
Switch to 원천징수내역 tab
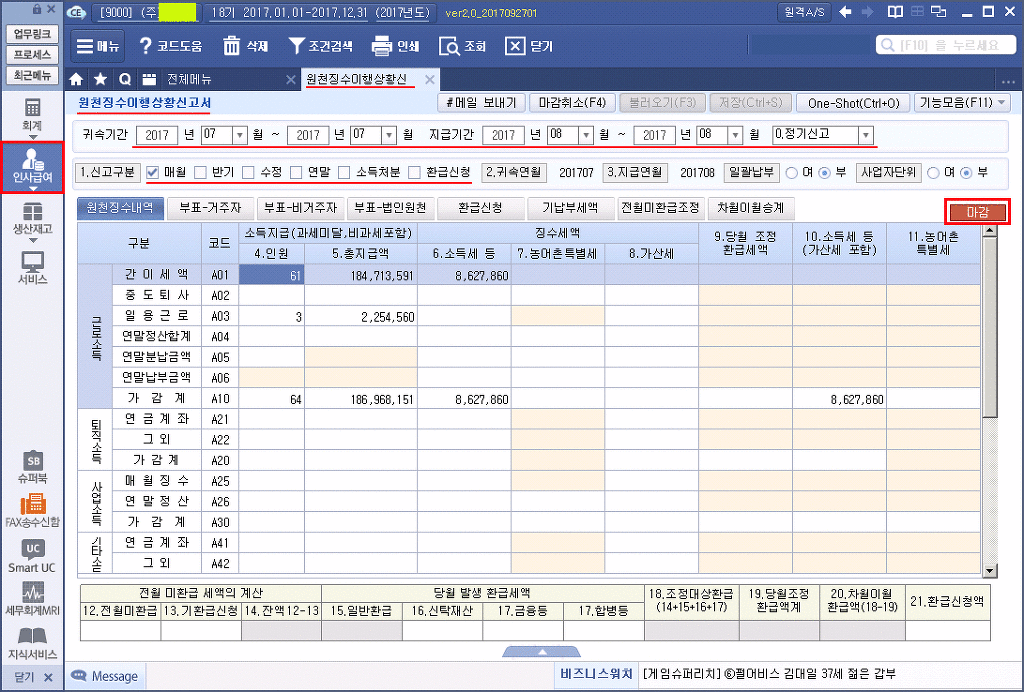click(x=119, y=208)
